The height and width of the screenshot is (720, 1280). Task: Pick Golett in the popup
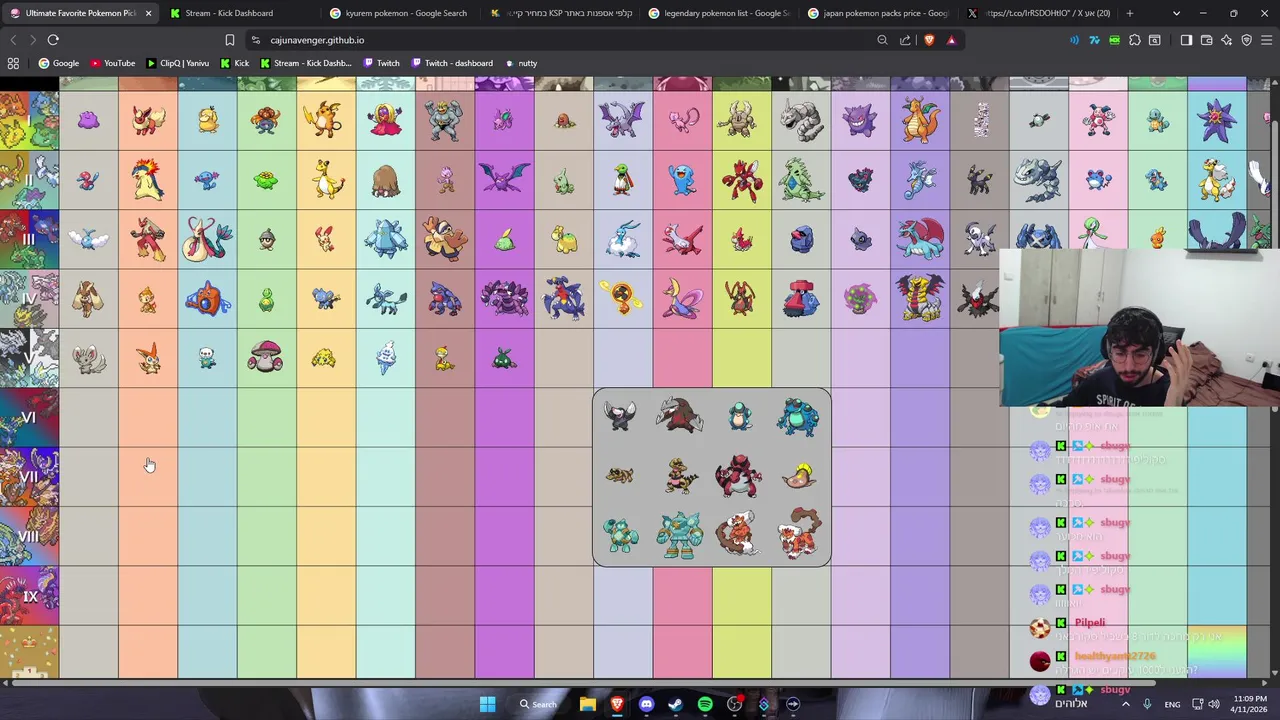coord(620,535)
